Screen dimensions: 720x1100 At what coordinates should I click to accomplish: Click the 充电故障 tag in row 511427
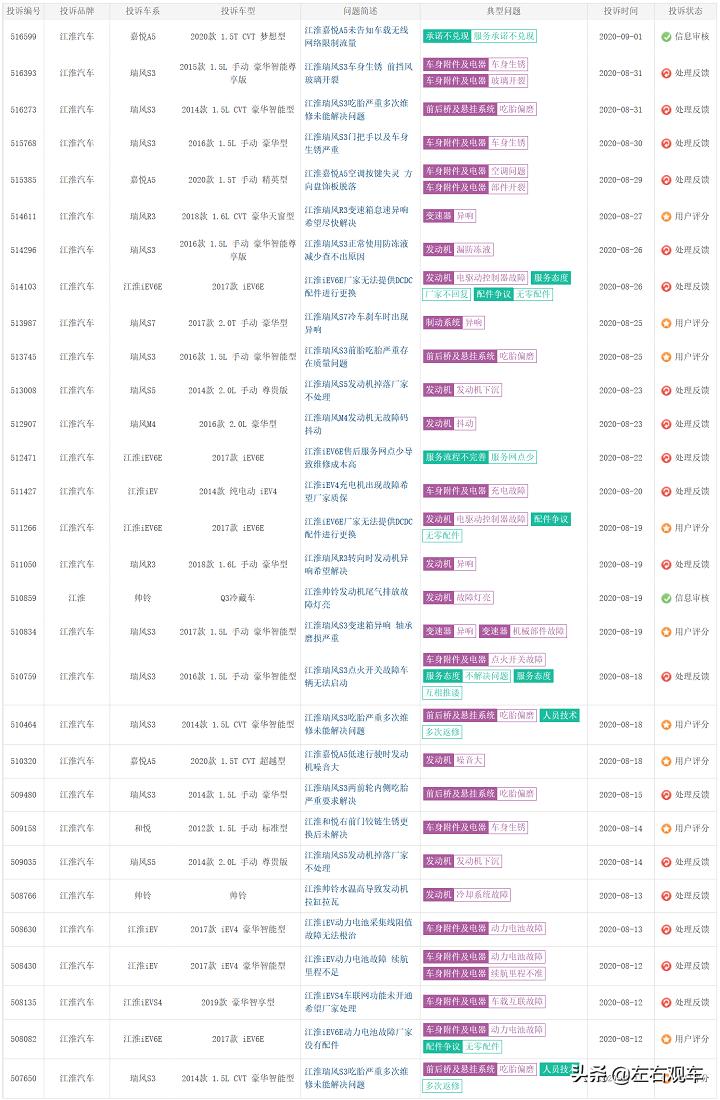(x=508, y=490)
